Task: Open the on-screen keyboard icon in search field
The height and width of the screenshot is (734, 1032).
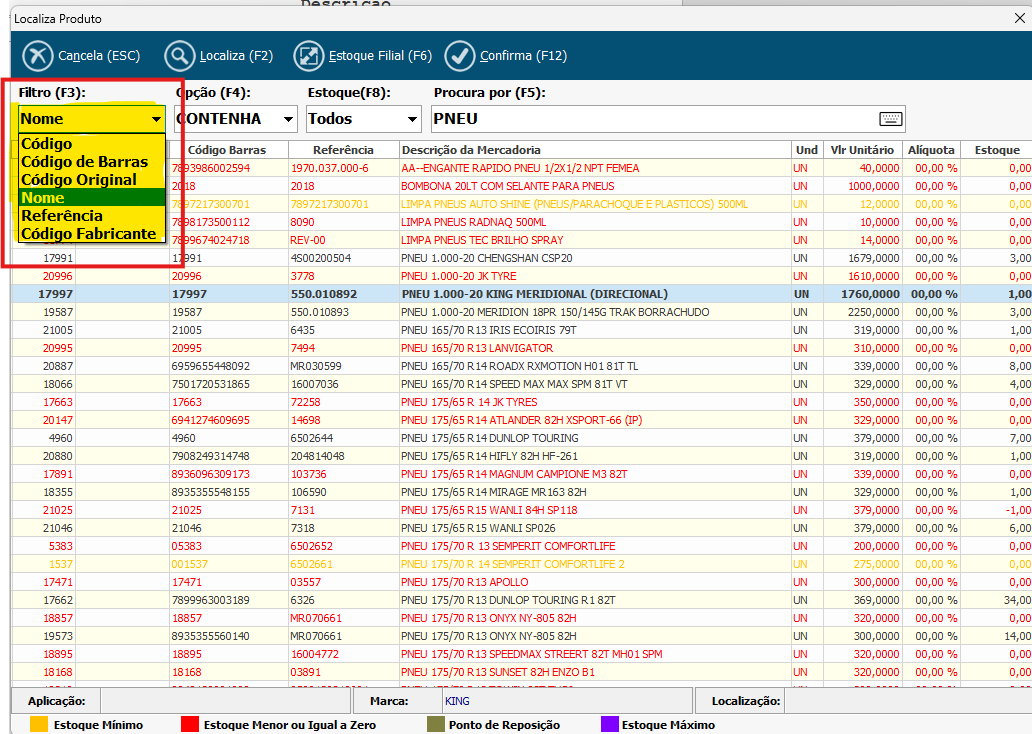Action: (x=890, y=119)
